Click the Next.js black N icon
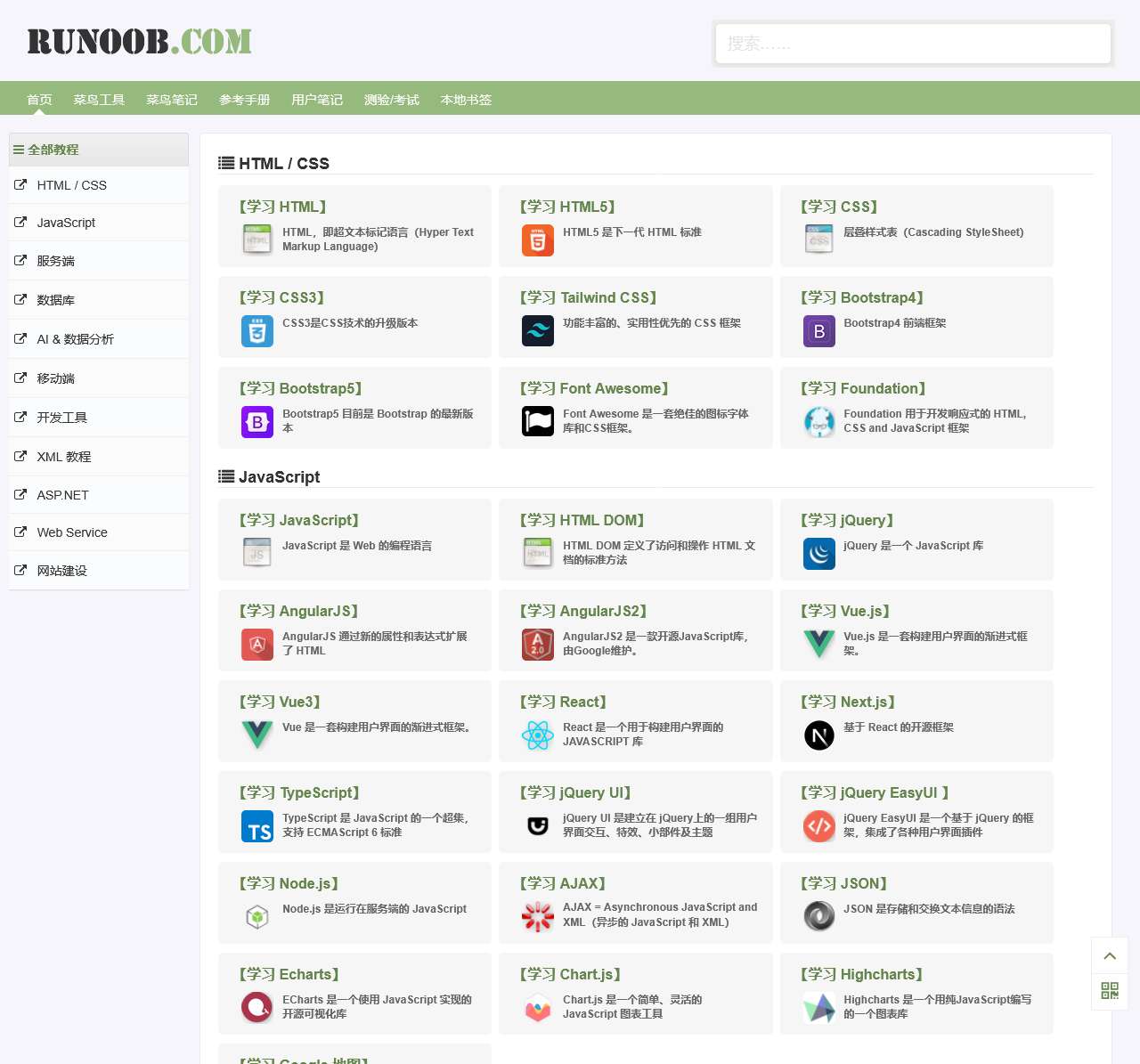This screenshot has height=1064, width=1140. [818, 735]
